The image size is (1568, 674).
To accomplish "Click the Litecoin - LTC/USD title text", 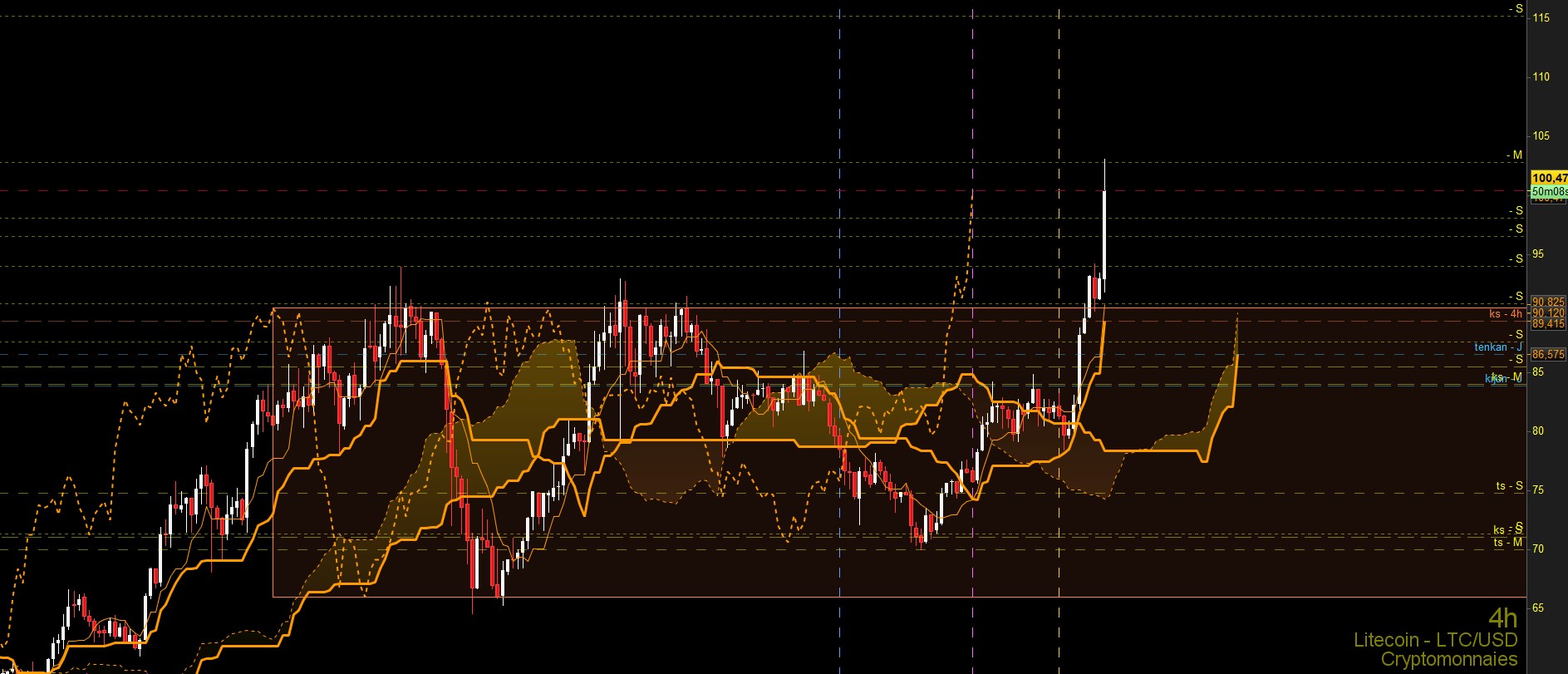I will click(1435, 640).
